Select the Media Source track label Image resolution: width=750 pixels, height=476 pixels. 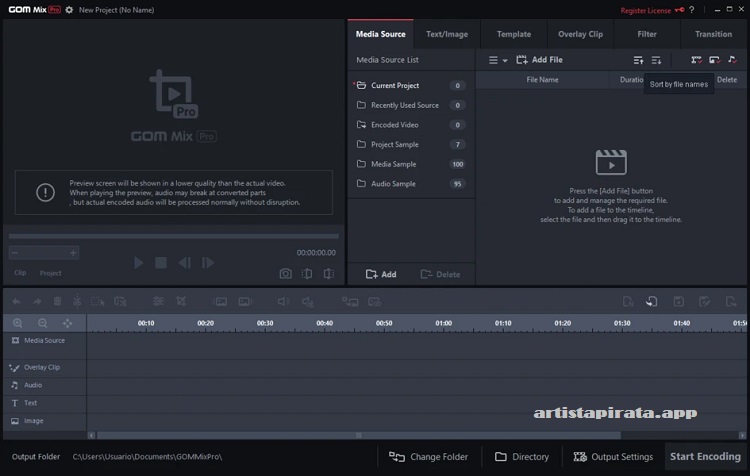click(44, 341)
